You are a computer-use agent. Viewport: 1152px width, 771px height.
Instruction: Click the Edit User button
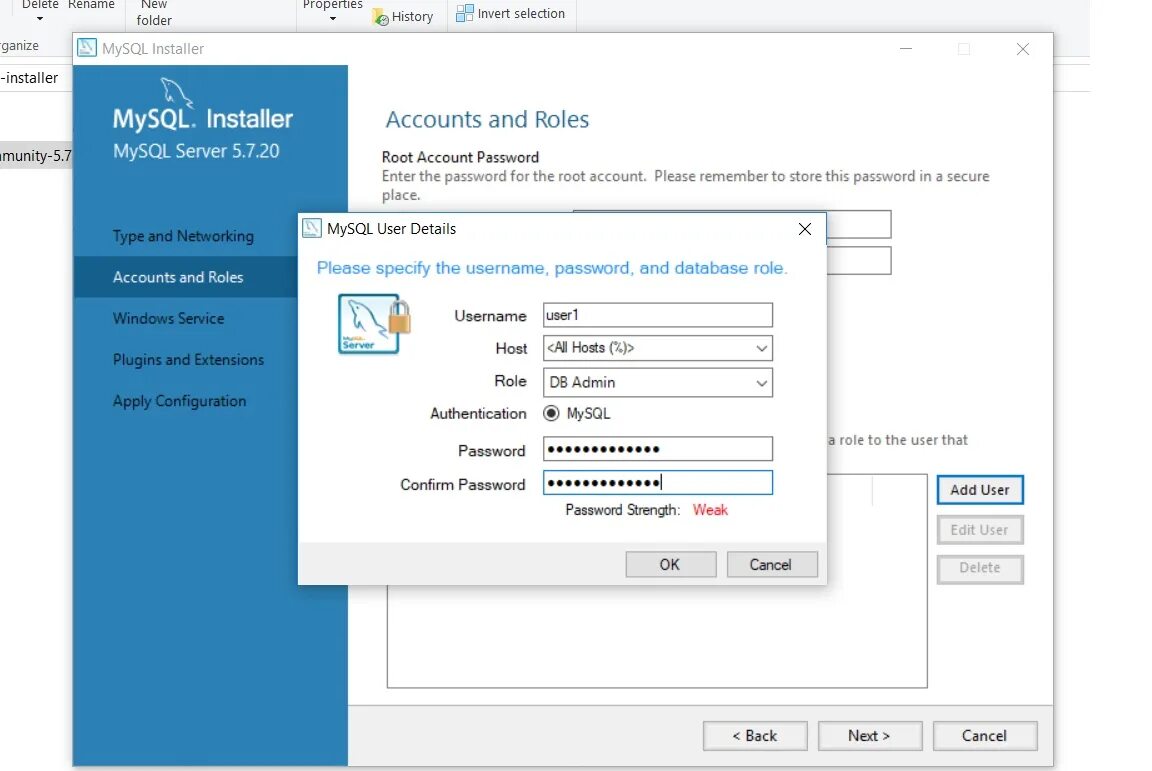[x=980, y=529]
